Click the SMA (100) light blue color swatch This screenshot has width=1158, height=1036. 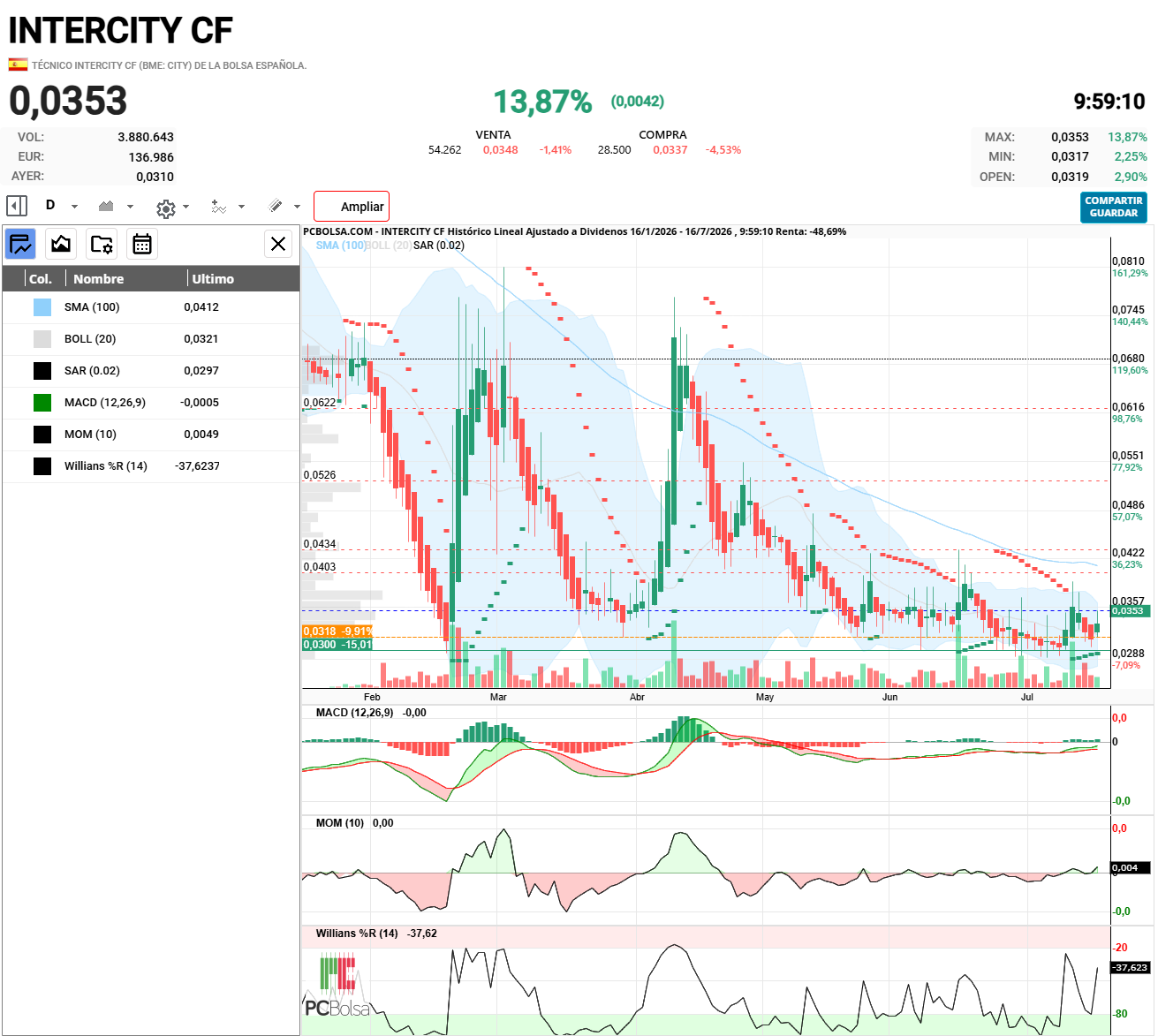(42, 307)
